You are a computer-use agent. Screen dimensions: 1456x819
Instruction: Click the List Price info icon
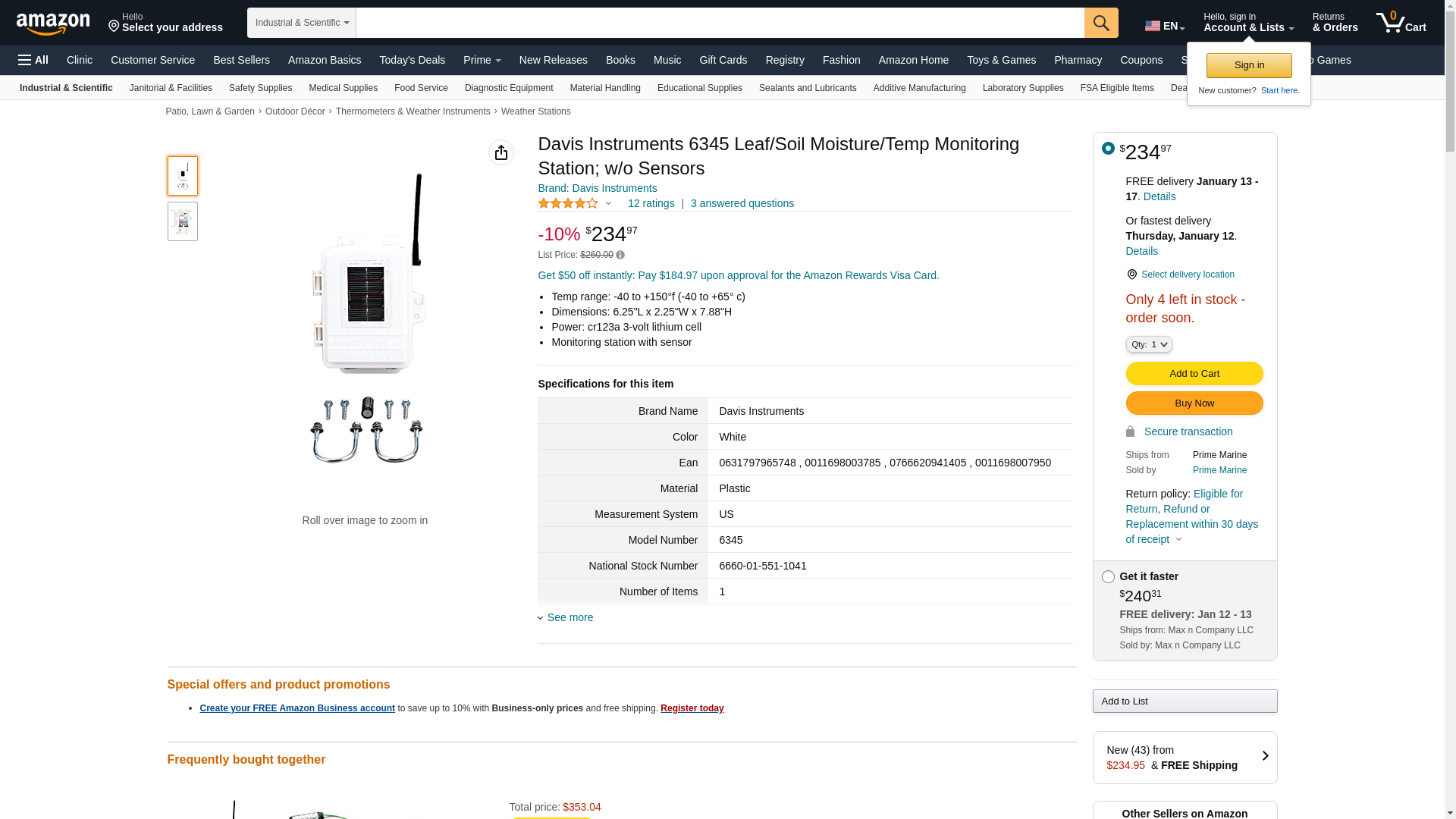[620, 256]
